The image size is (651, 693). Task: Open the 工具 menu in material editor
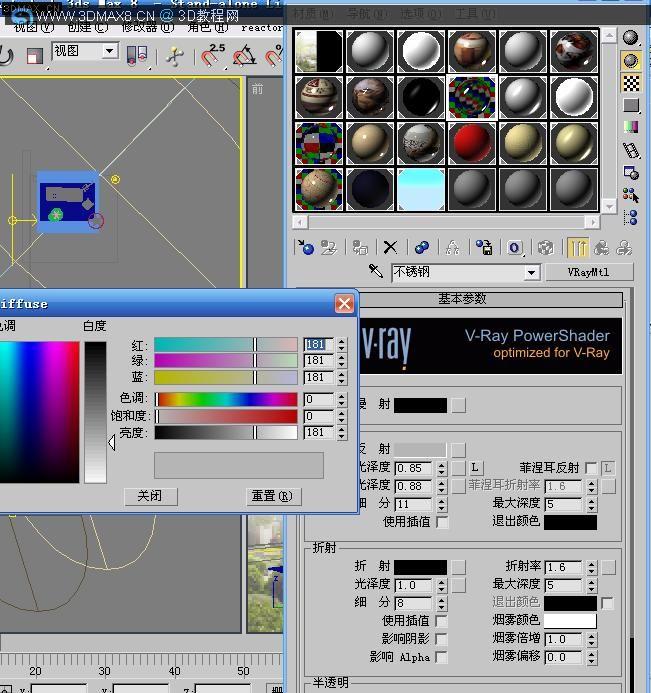(476, 14)
